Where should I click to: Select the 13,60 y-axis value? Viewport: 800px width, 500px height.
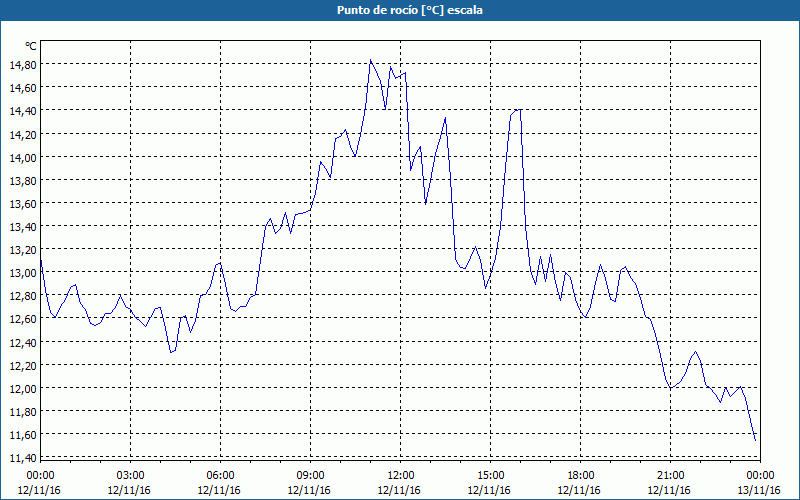pos(22,204)
